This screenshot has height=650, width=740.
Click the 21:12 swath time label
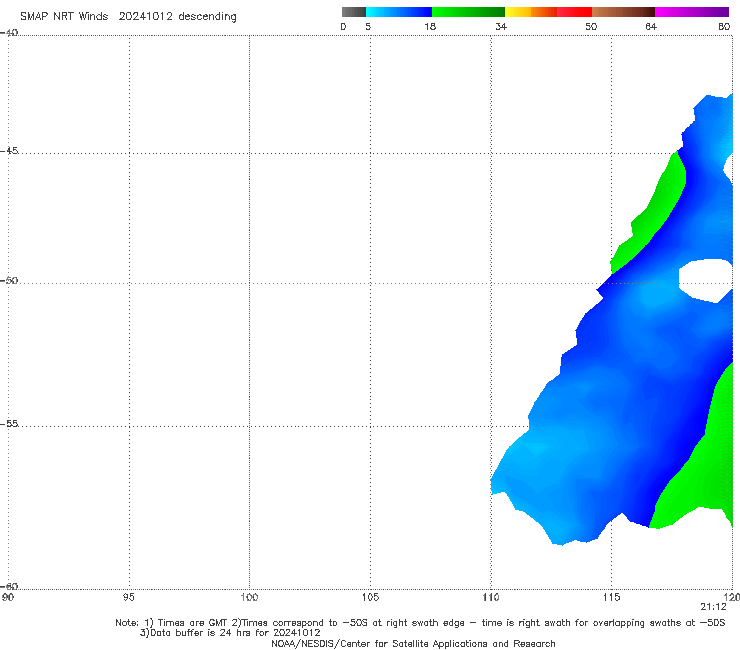click(713, 607)
